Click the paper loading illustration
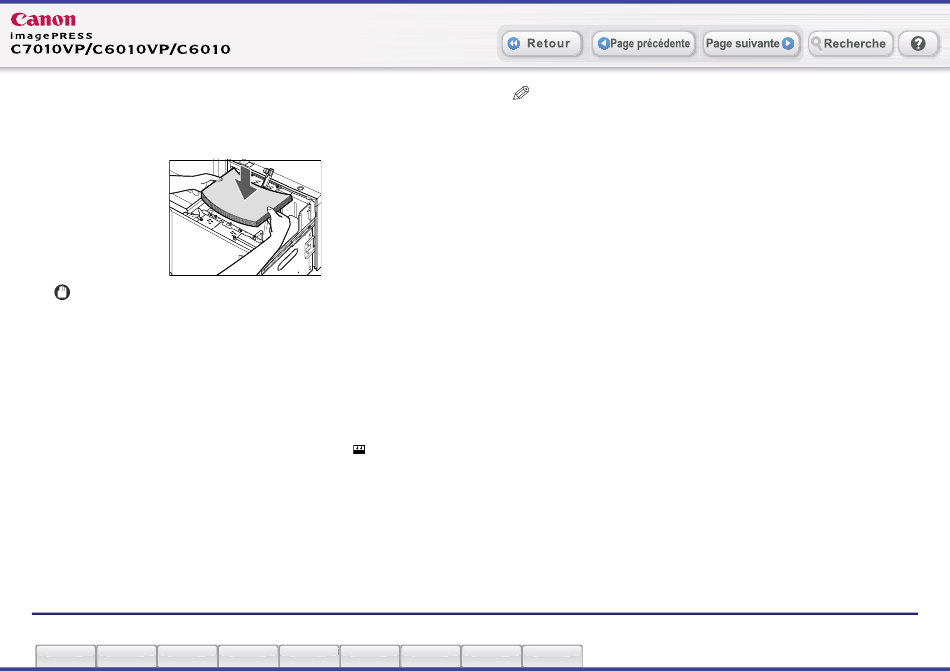 (x=245, y=218)
